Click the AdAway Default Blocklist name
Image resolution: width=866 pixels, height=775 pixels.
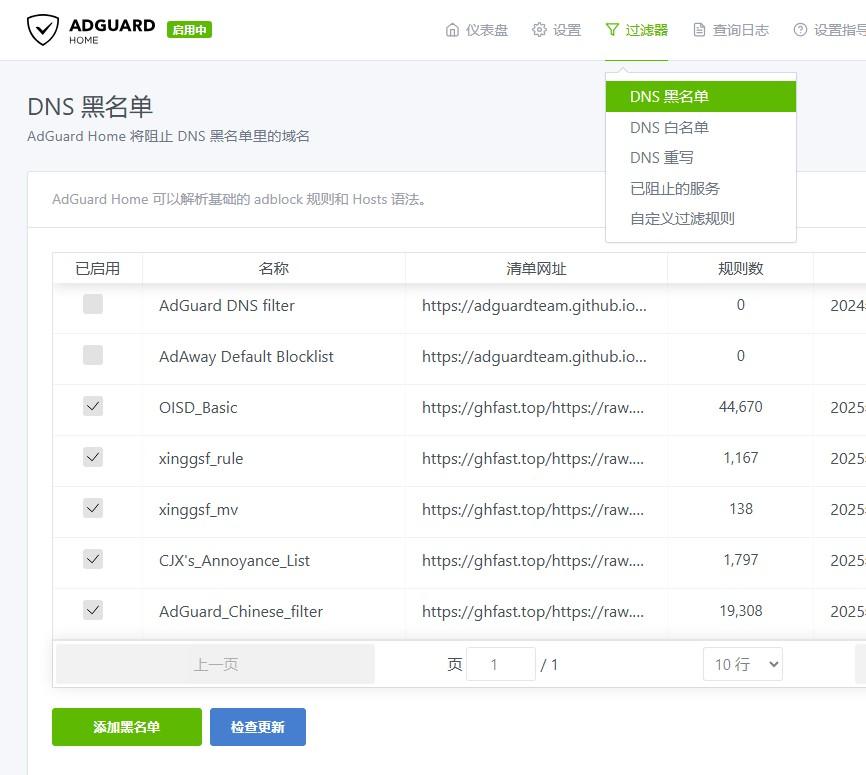click(246, 356)
